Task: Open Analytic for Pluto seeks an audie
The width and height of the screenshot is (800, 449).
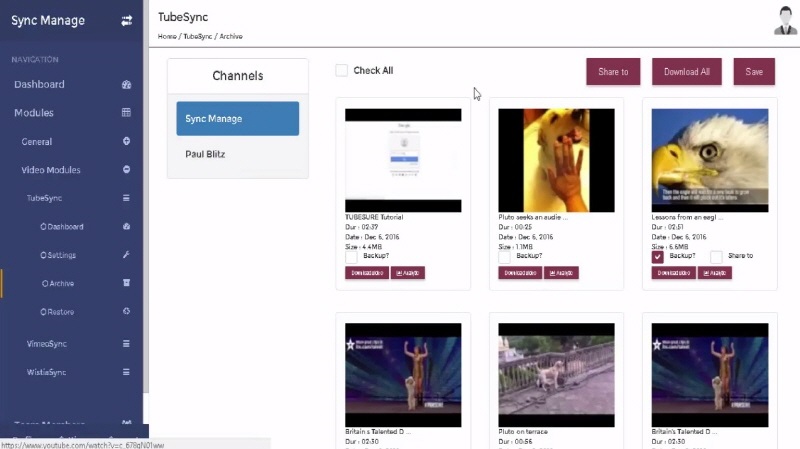Action: coord(561,273)
